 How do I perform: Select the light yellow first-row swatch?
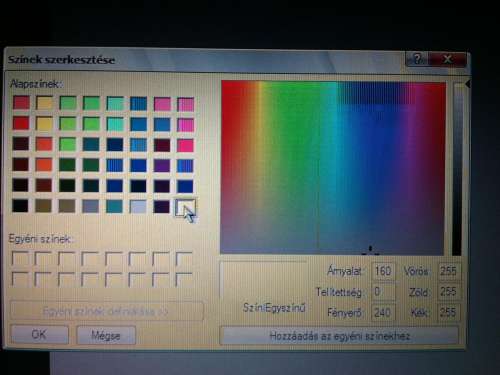point(44,103)
